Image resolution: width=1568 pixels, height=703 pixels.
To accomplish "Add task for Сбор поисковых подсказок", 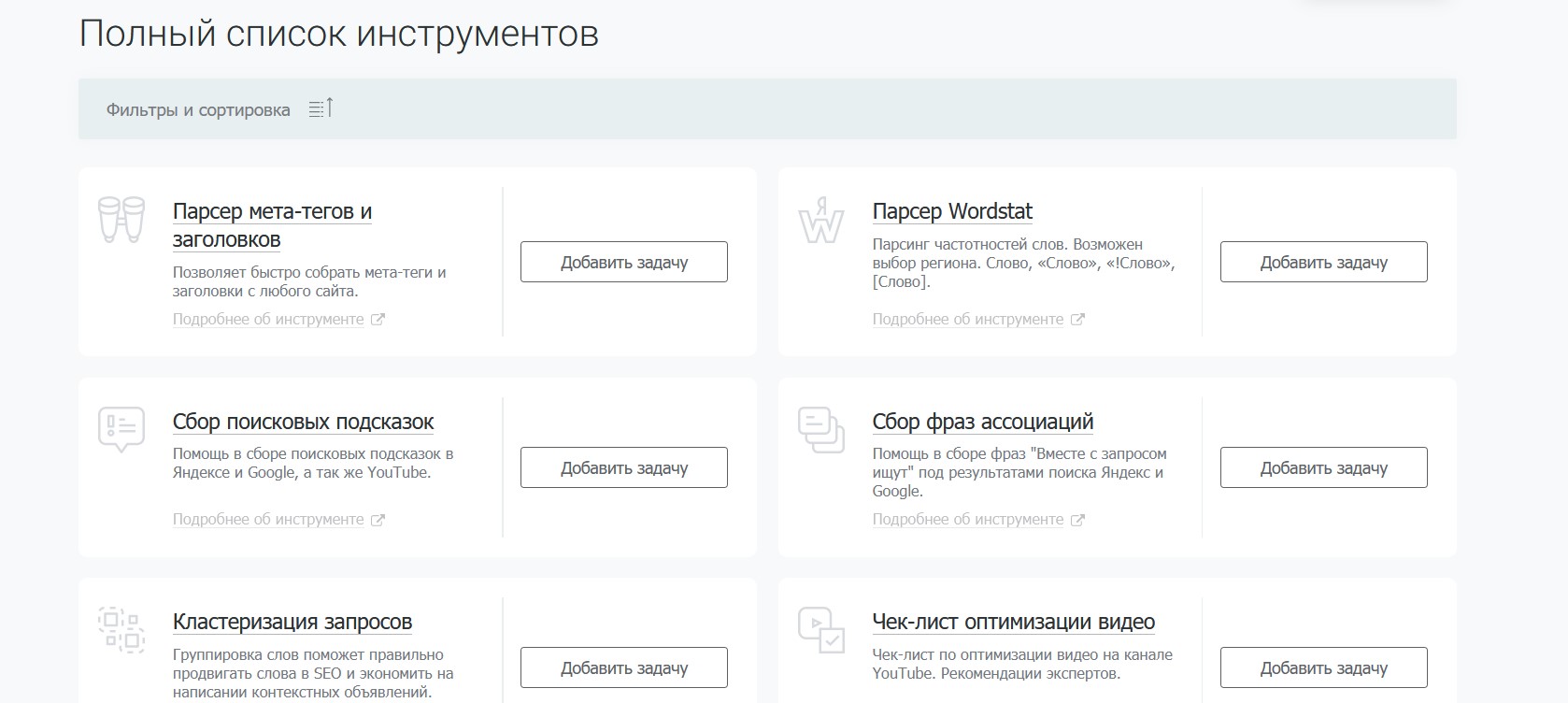I will click(x=623, y=468).
